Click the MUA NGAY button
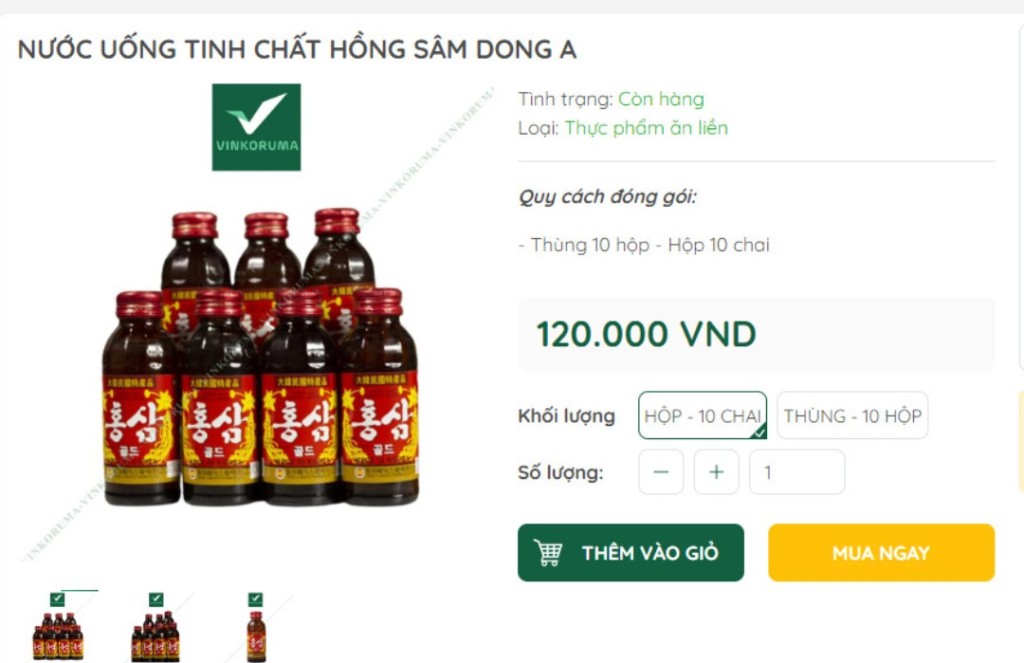1024x663 pixels. tap(881, 553)
